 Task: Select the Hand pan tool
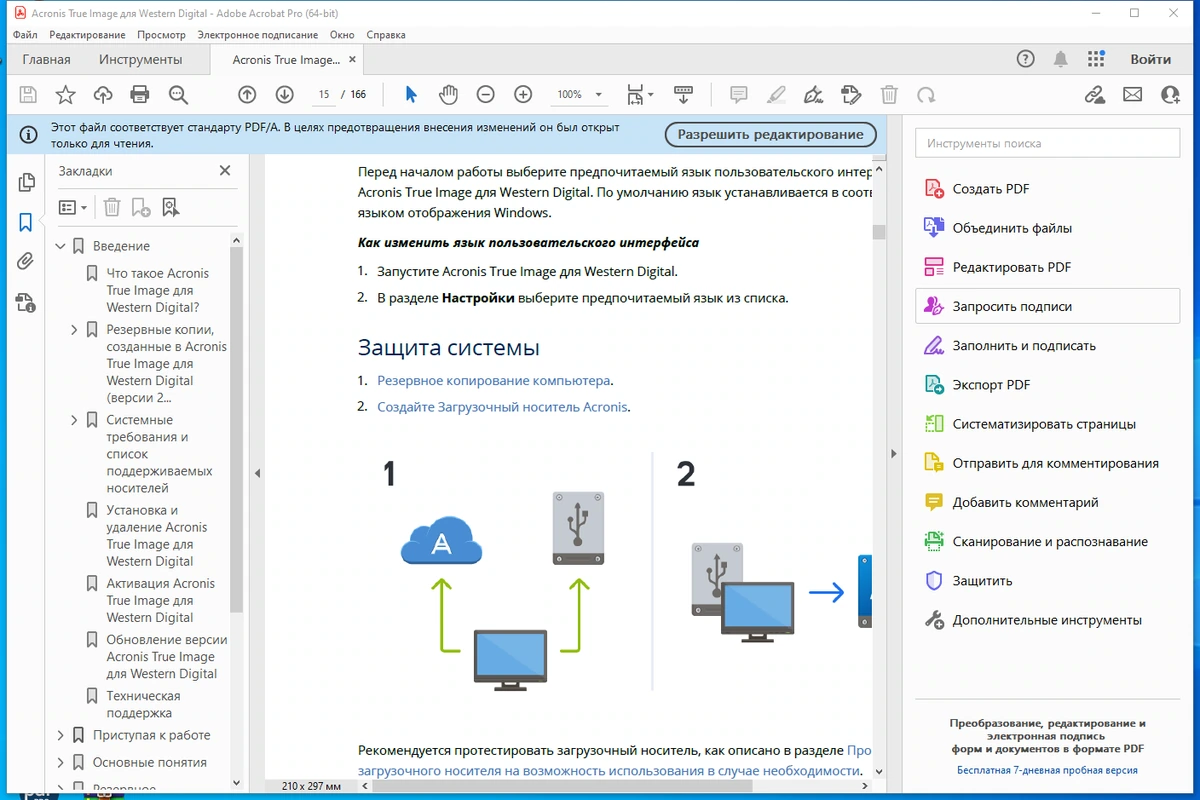448,94
